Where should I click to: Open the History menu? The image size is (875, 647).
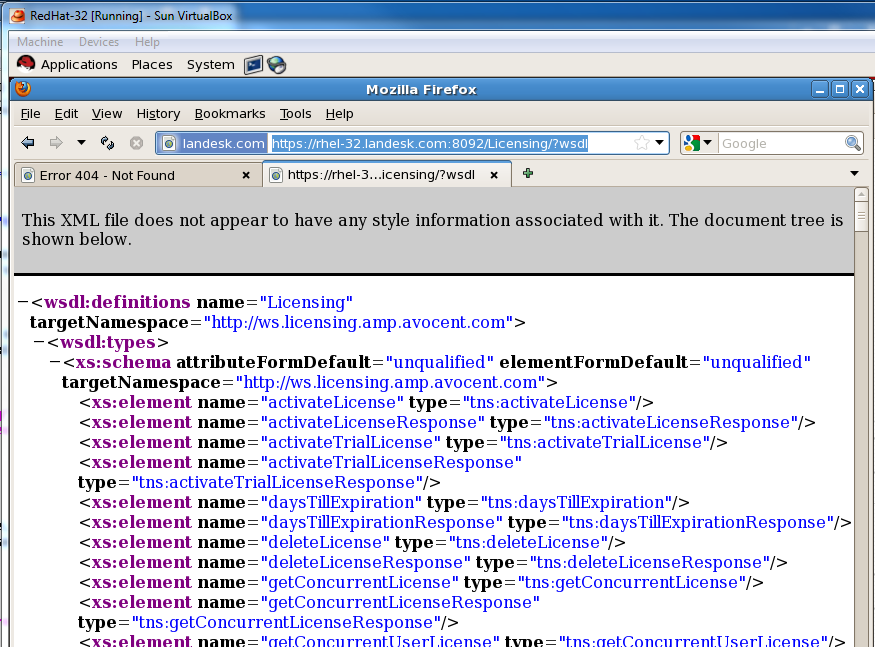tap(158, 114)
